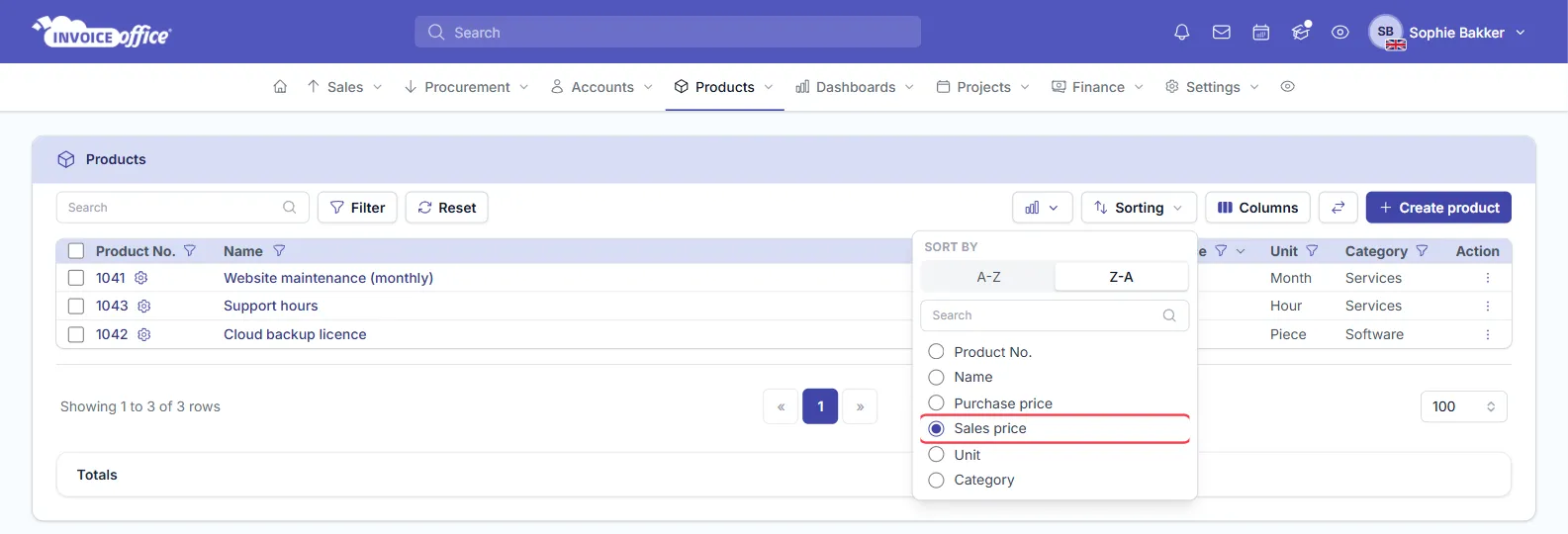The width and height of the screenshot is (1568, 534).
Task: Open the Unit column filter funnel
Action: tap(1312, 251)
